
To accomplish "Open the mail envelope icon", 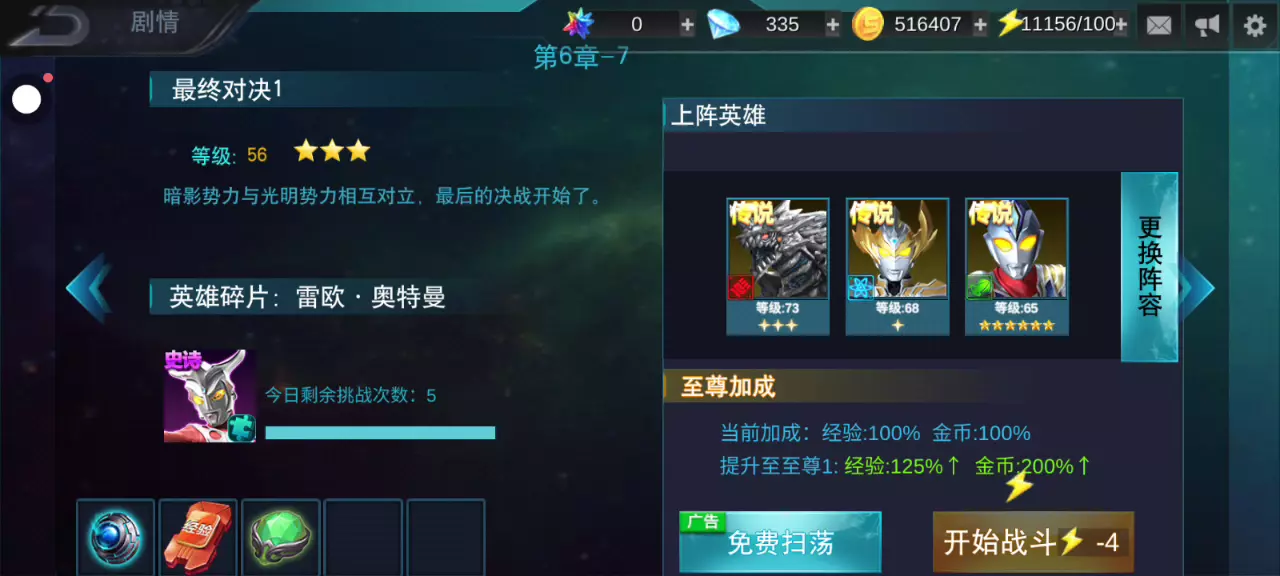I will [x=1159, y=25].
